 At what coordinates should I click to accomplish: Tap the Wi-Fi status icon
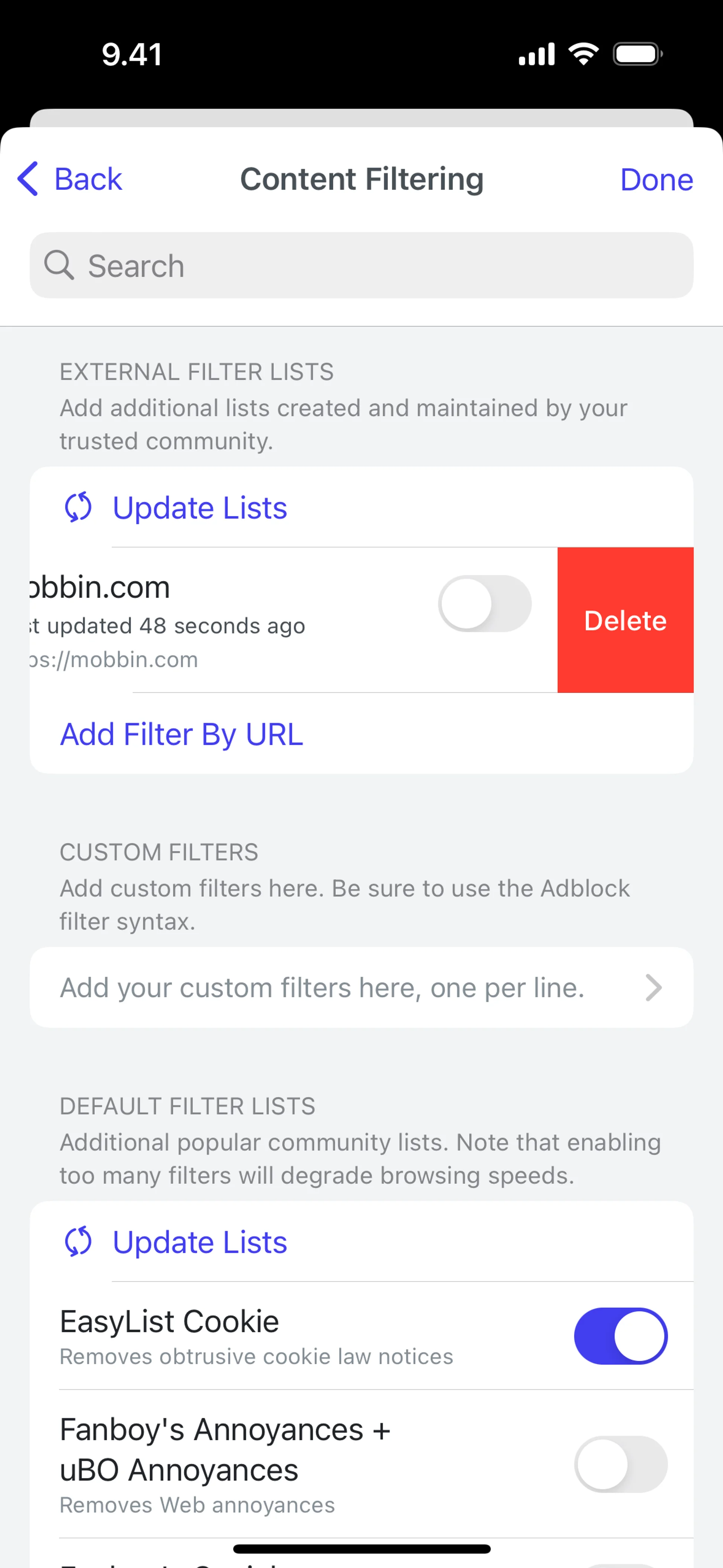click(583, 54)
